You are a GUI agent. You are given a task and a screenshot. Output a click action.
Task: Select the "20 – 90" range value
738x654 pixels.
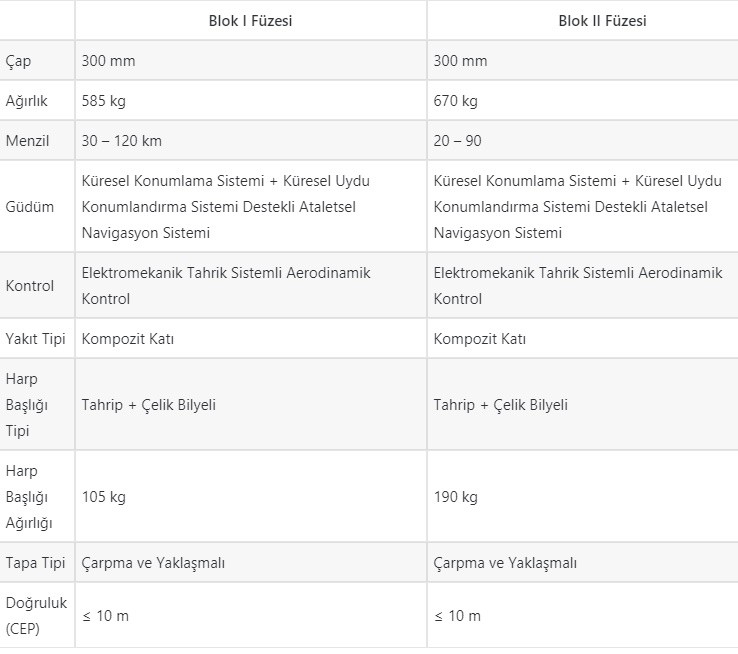[458, 141]
